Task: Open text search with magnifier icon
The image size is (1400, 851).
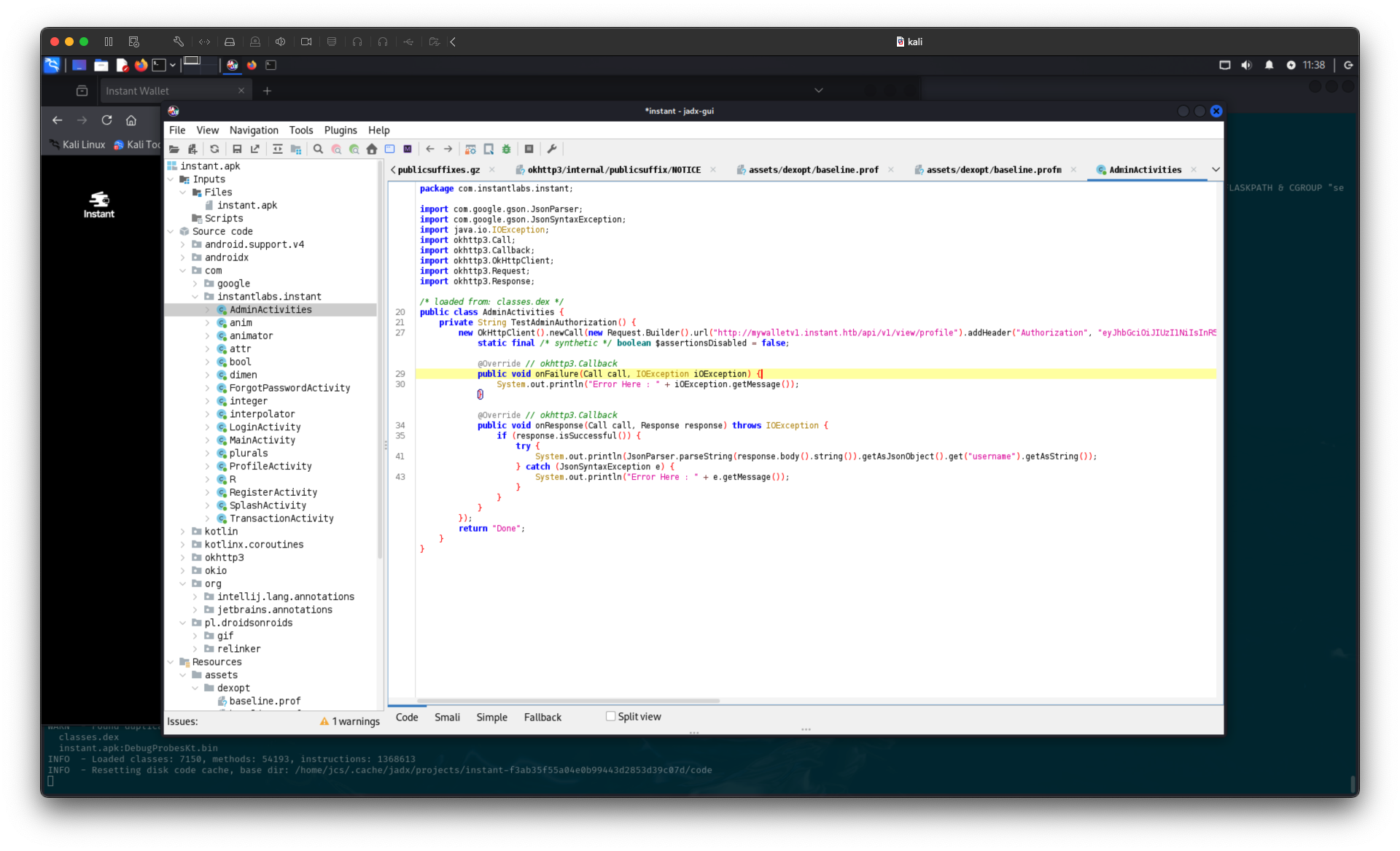Action: coord(318,149)
